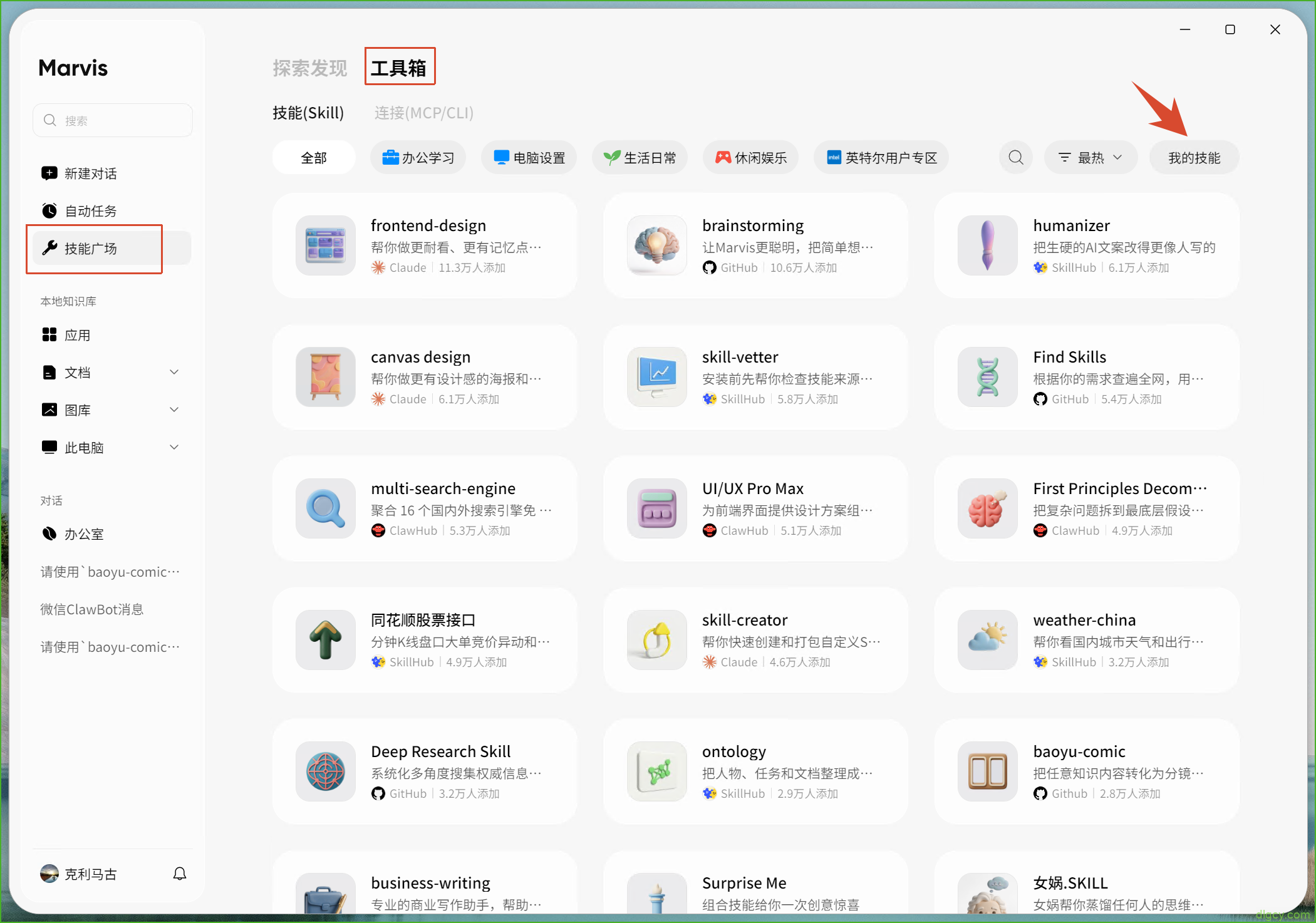Open the 最热 sort dropdown
This screenshot has height=923, width=1316.
pyautogui.click(x=1091, y=158)
